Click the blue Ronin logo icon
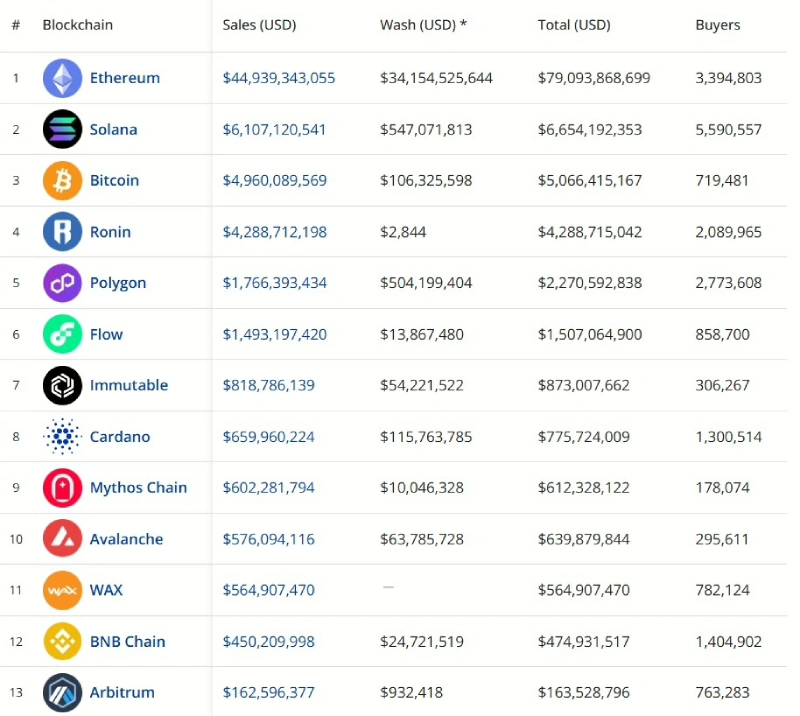This screenshot has width=800, height=716. coord(62,232)
